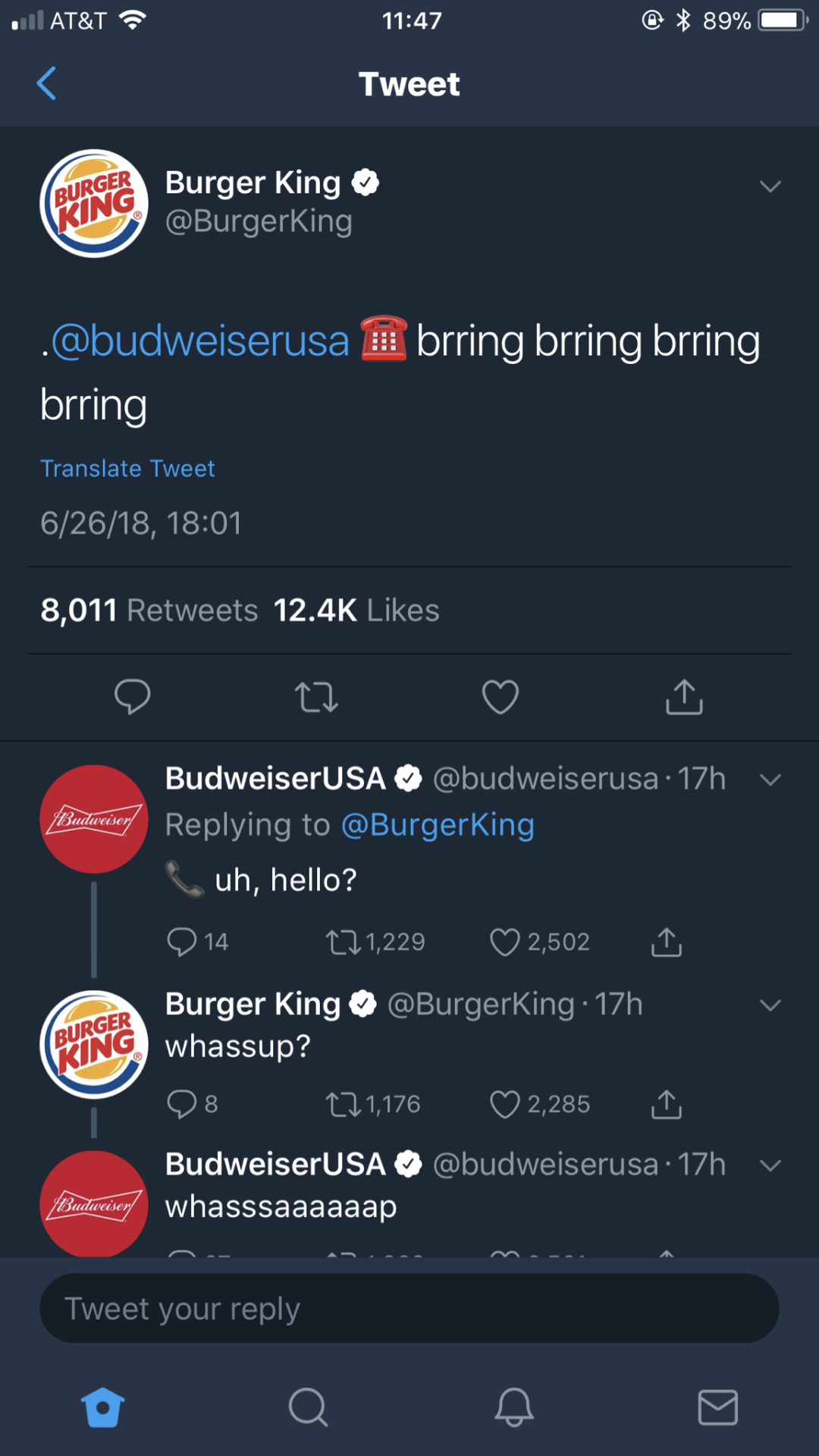The width and height of the screenshot is (819, 1456).
Task: Open Burger King's profile picture on main tweet
Action: [94, 203]
